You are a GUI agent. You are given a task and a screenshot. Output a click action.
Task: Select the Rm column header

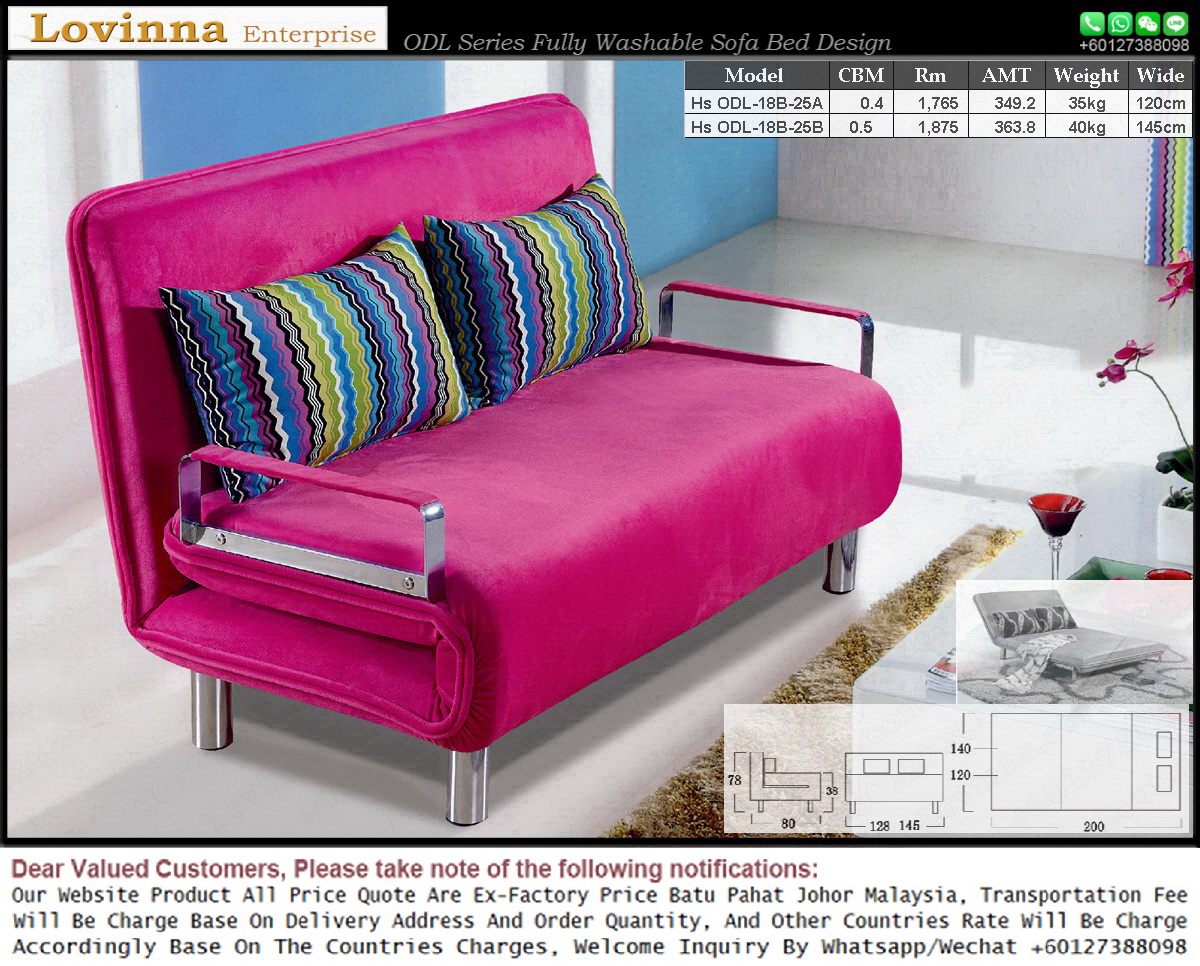click(x=930, y=75)
